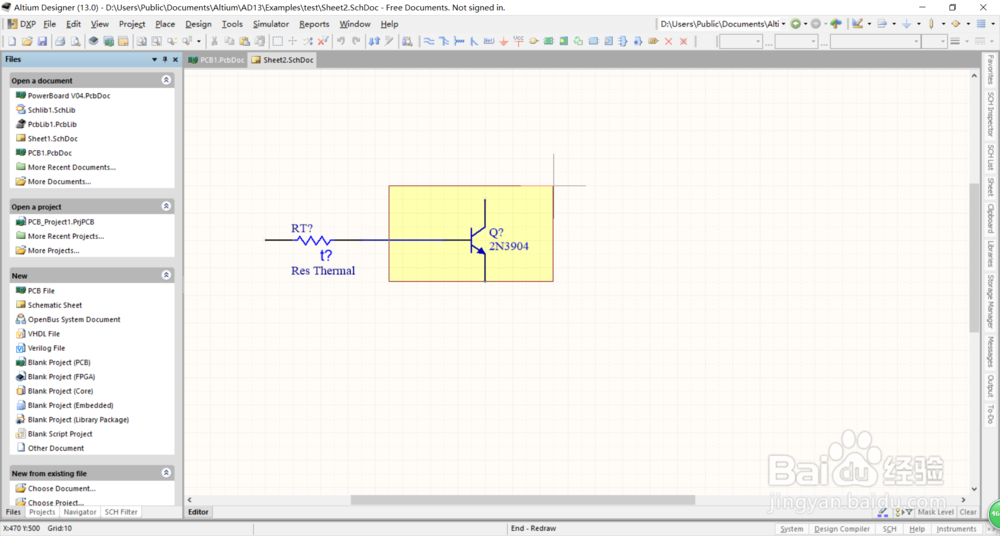Click the undo arrow icon
Screen dimensions: 1000x536
[x=341, y=41]
